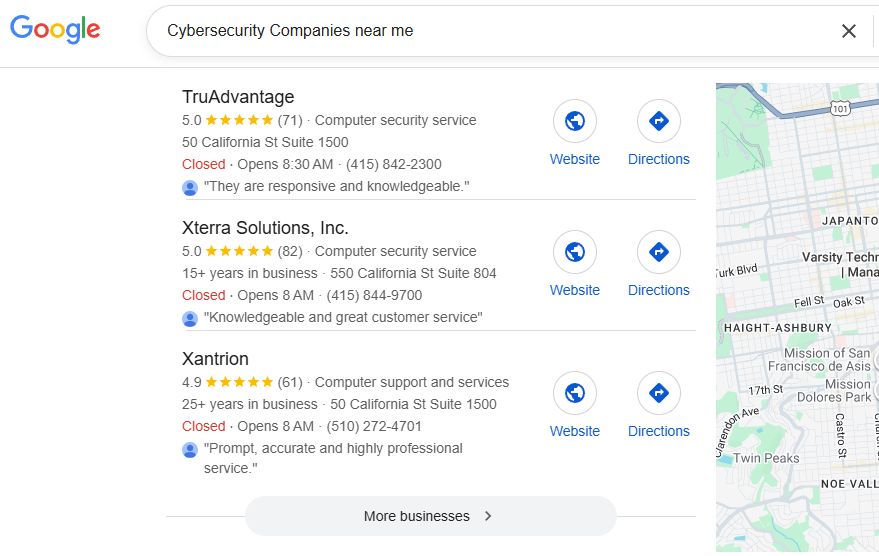This screenshot has height=556, width=879.
Task: Expand More businesses list
Action: 430,516
